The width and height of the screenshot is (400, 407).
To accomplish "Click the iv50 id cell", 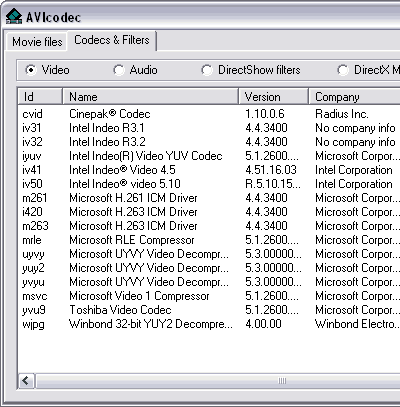I will click(x=32, y=184).
